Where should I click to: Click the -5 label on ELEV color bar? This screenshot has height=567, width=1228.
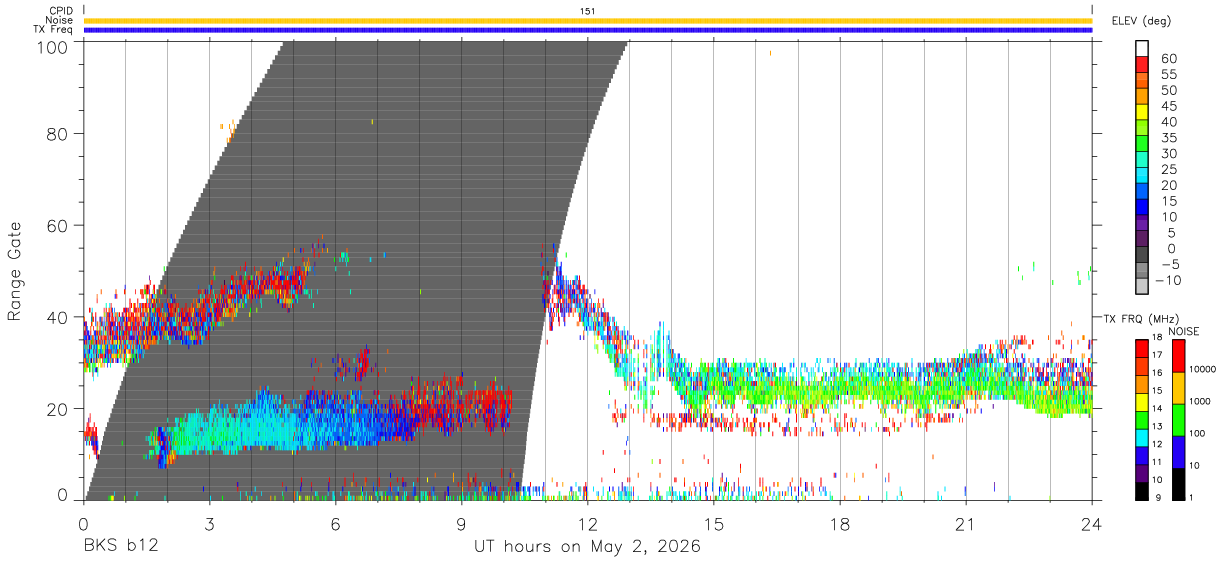point(1169,265)
